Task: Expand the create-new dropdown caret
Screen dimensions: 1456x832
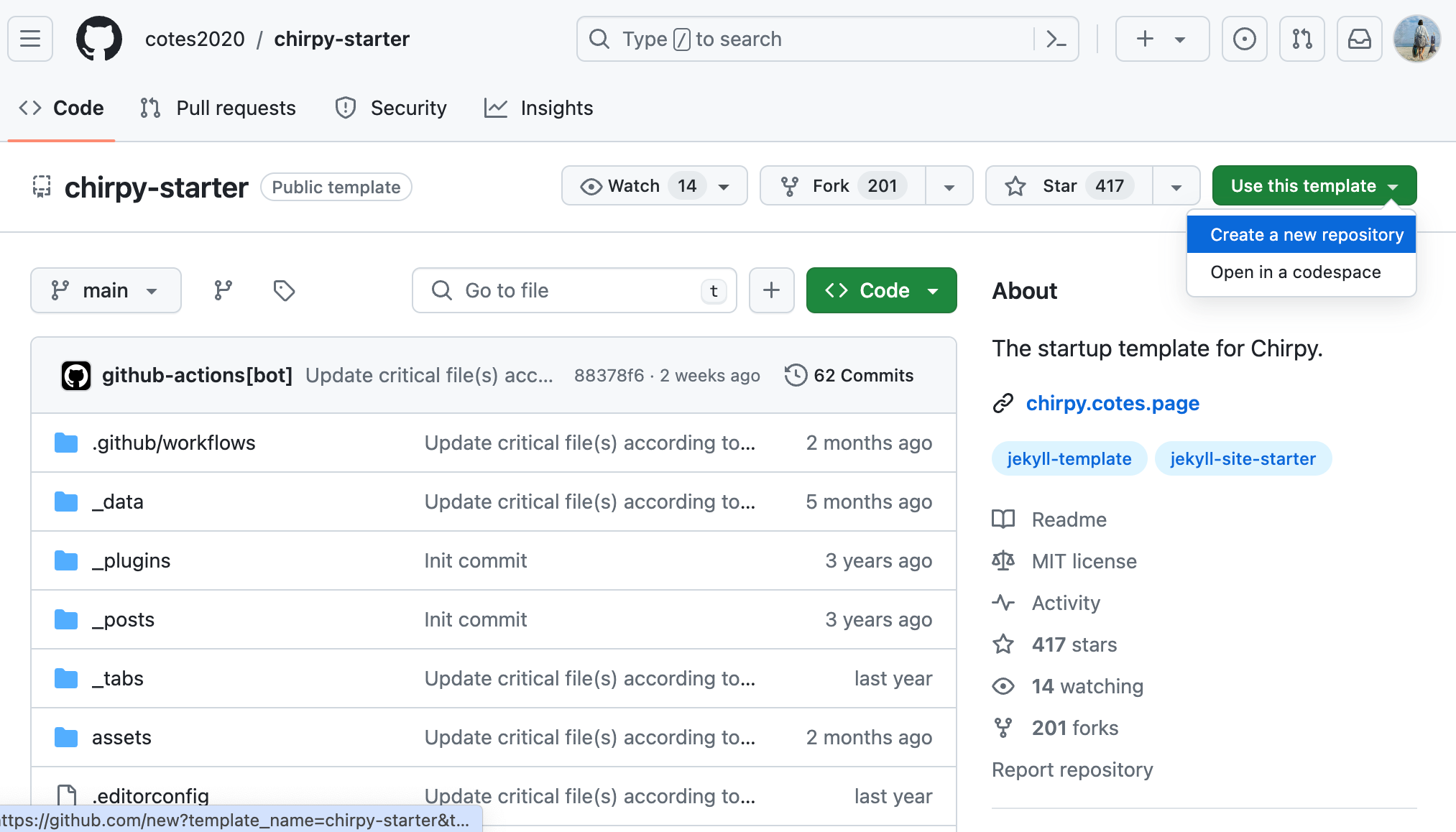Action: pyautogui.click(x=1180, y=40)
